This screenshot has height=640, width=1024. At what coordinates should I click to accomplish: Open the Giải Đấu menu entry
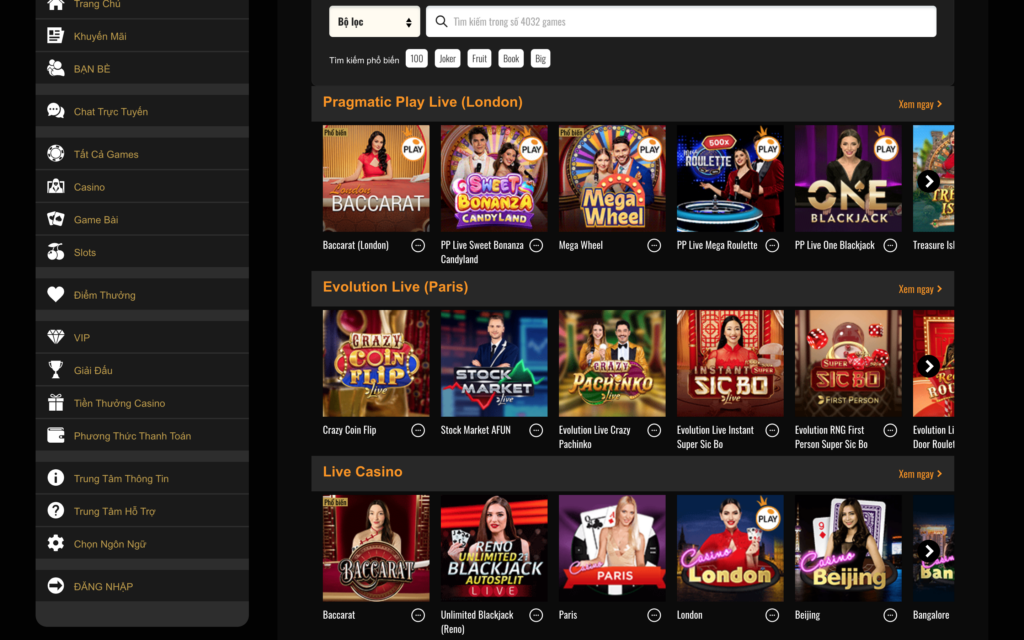142,370
